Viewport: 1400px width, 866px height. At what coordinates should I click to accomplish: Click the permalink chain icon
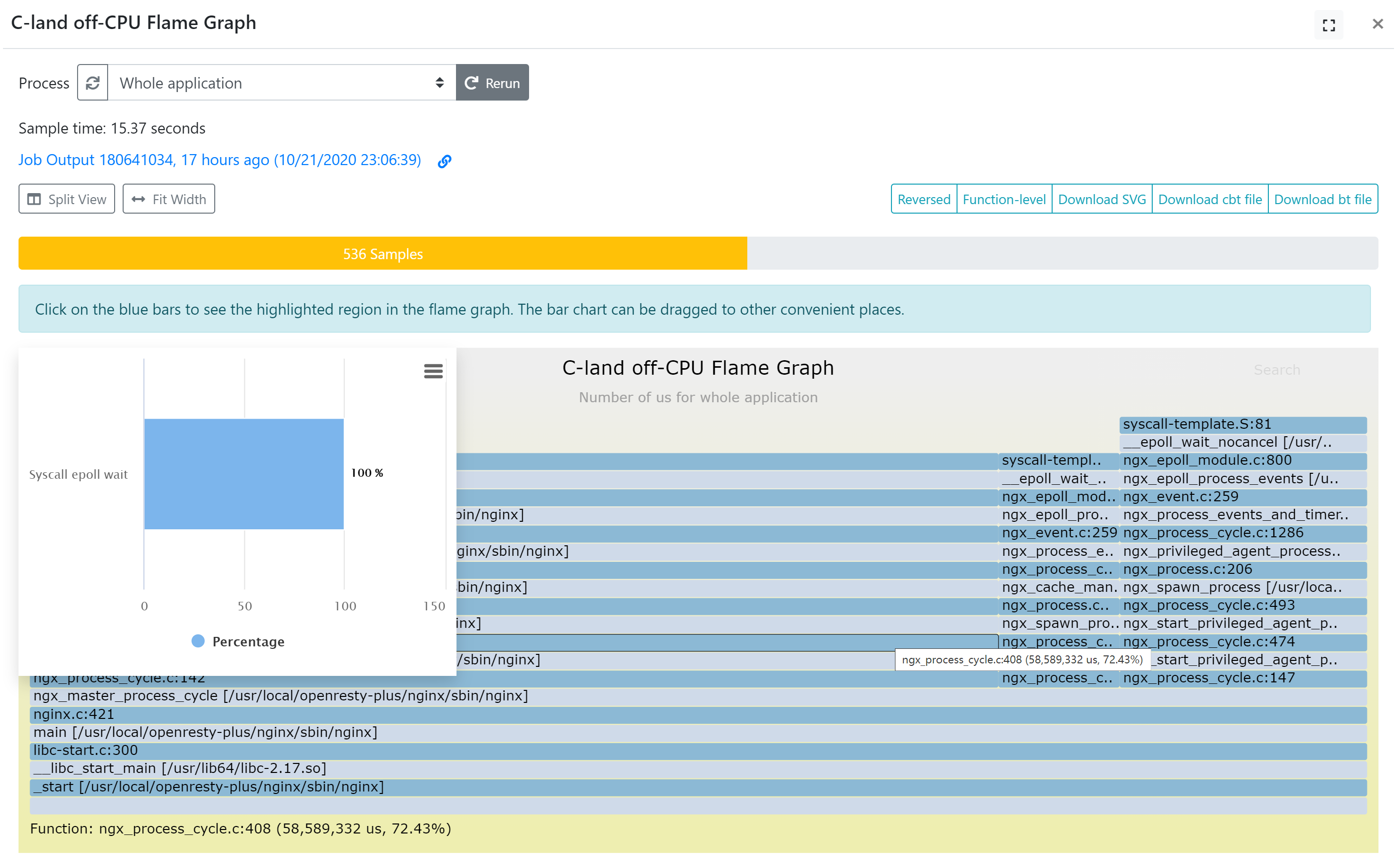pos(444,161)
